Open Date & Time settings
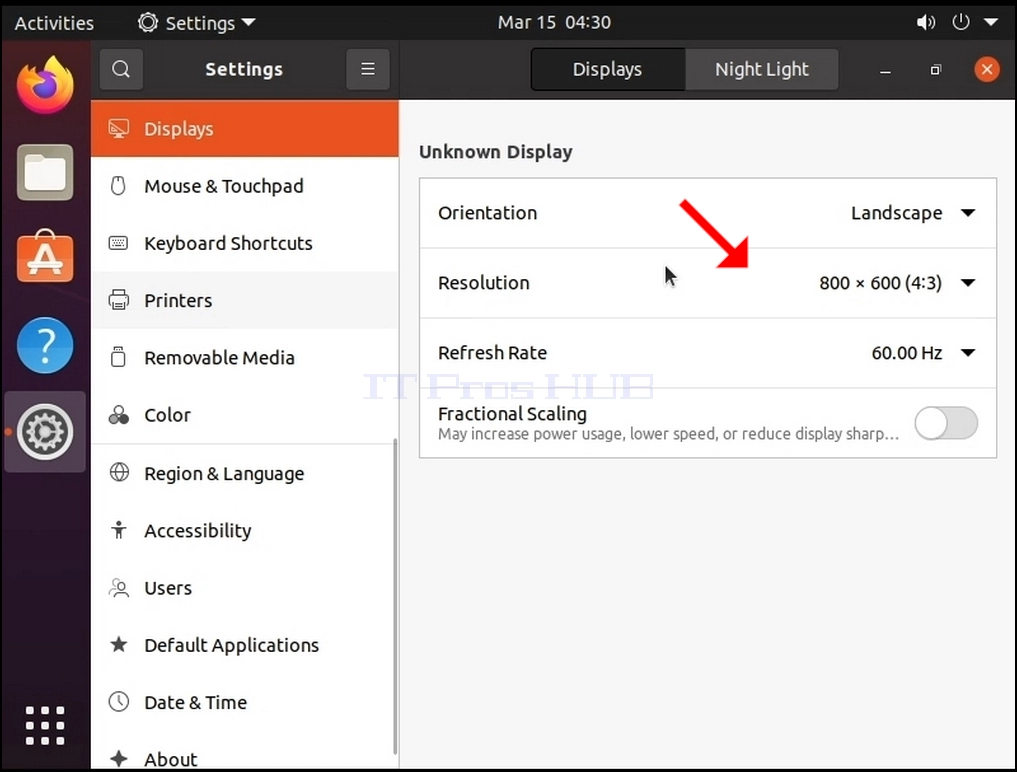The width and height of the screenshot is (1017, 772). [245, 702]
